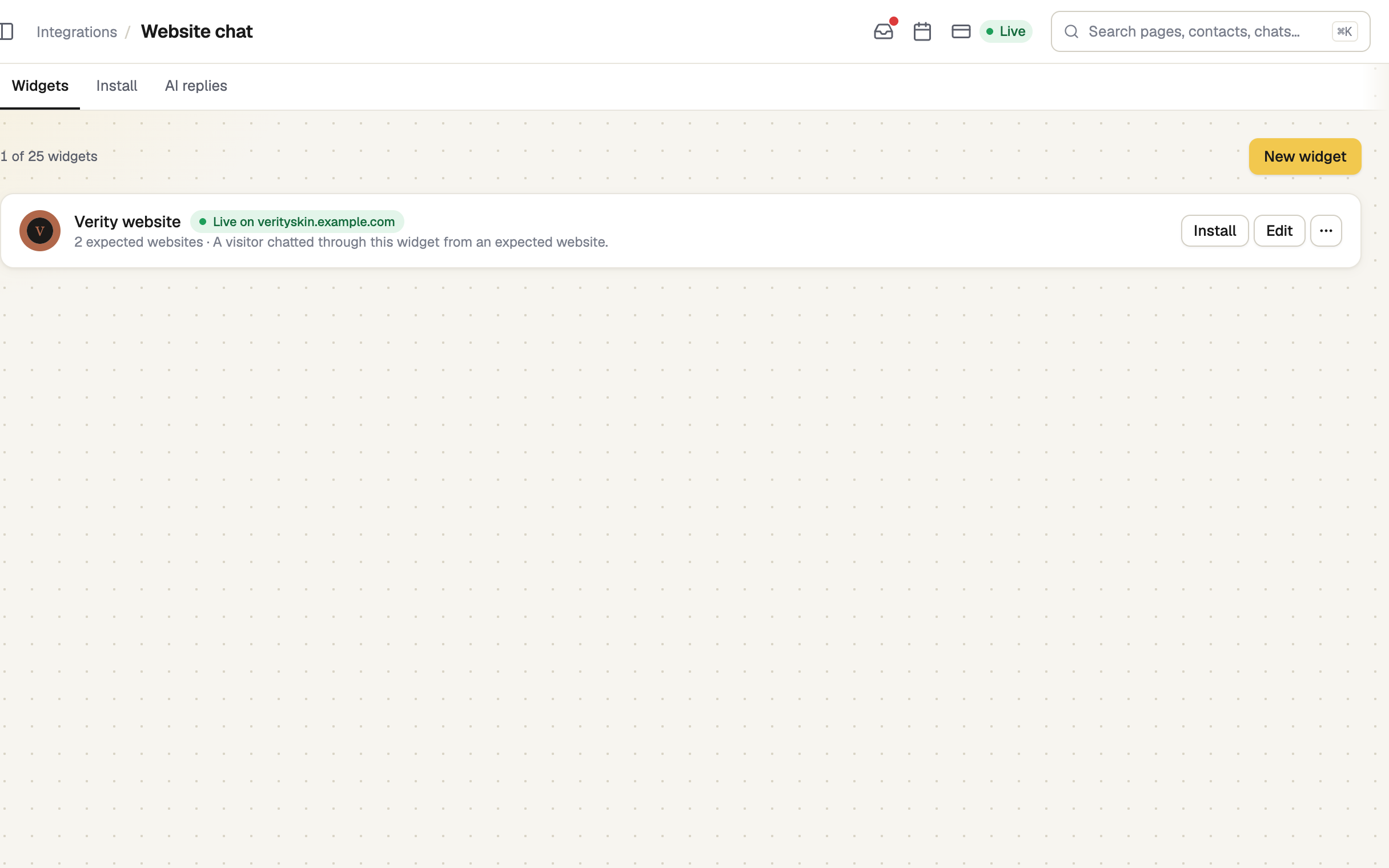Image resolution: width=1389 pixels, height=868 pixels.
Task: Create a New widget
Action: (x=1304, y=156)
